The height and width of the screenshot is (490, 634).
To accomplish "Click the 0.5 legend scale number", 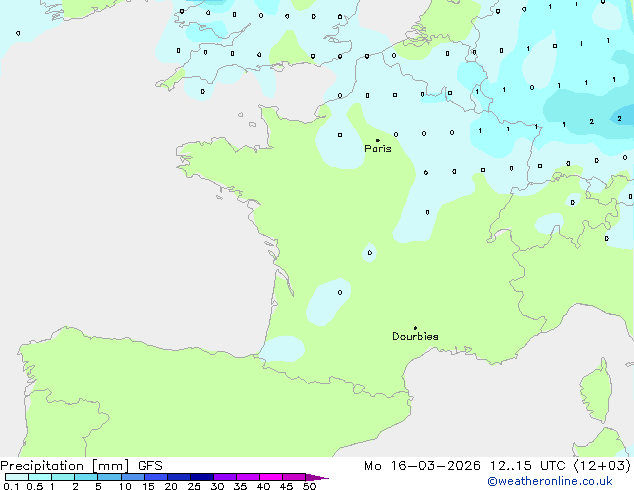I will click(x=35, y=486).
